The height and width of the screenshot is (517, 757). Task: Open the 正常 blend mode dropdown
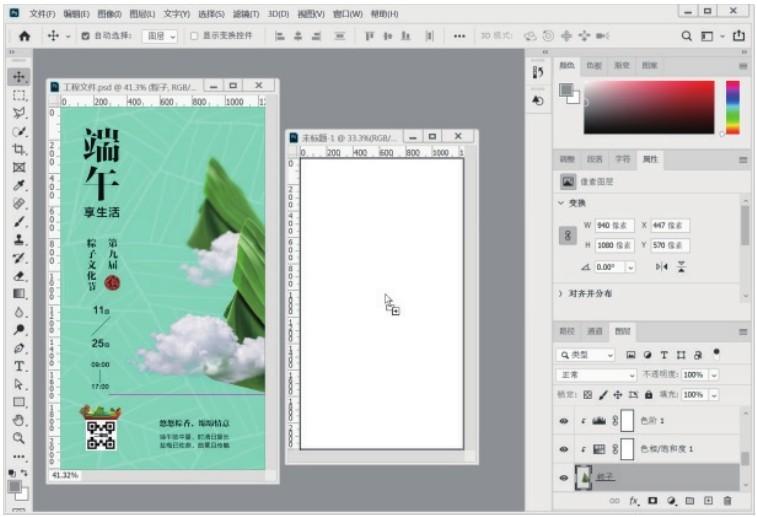[x=596, y=374]
